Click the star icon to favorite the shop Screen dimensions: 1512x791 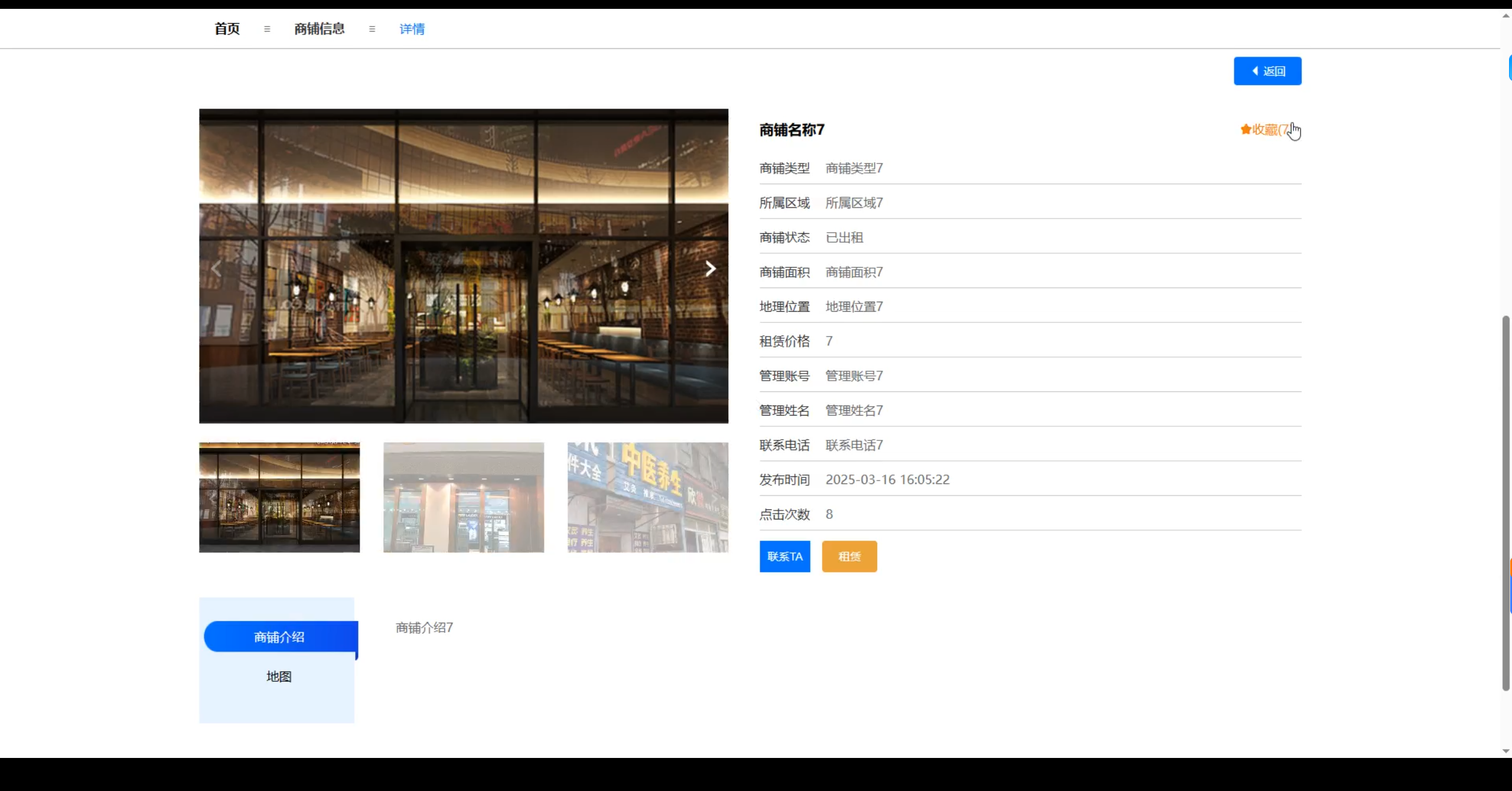[1245, 130]
